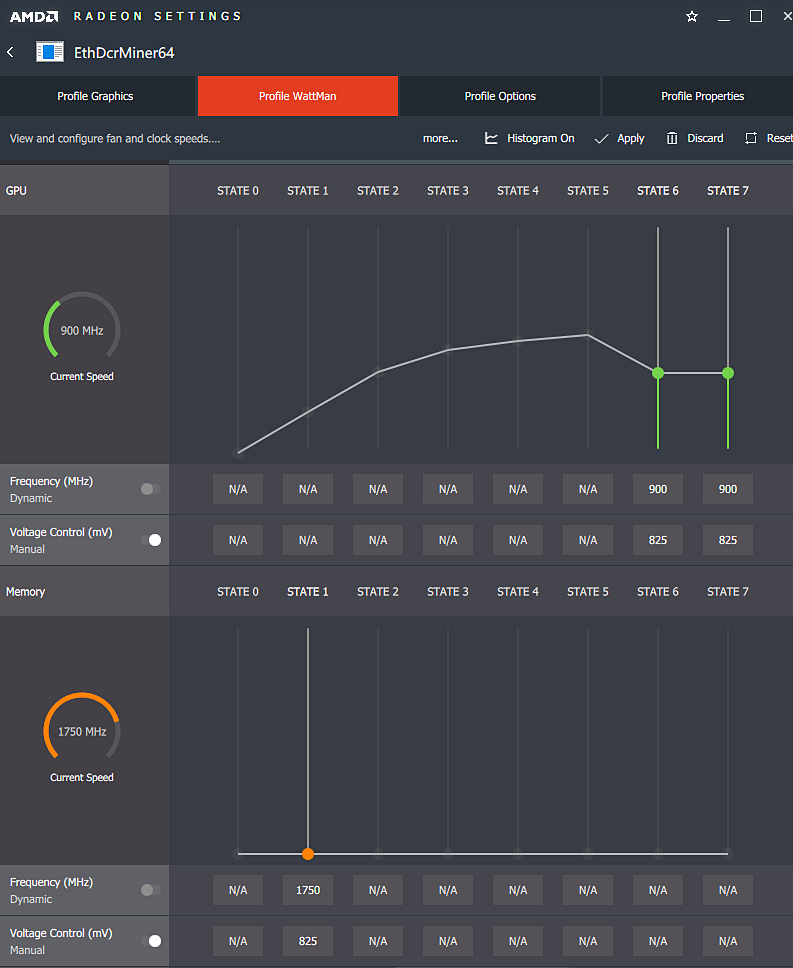Select the Profile WattMan tab
Screen dimensions: 793x968
click(297, 96)
